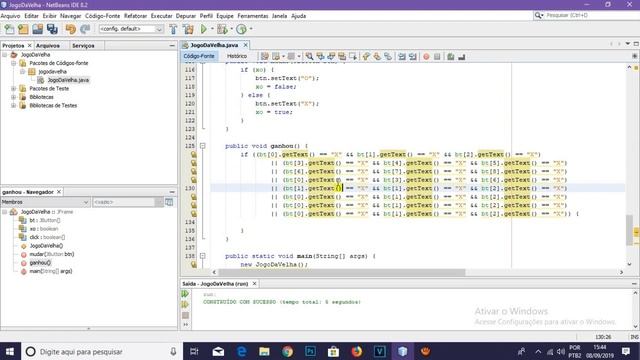Click the Start Macro Recording red icon
Image resolution: width=640 pixels, height=360 pixels.
426,56
